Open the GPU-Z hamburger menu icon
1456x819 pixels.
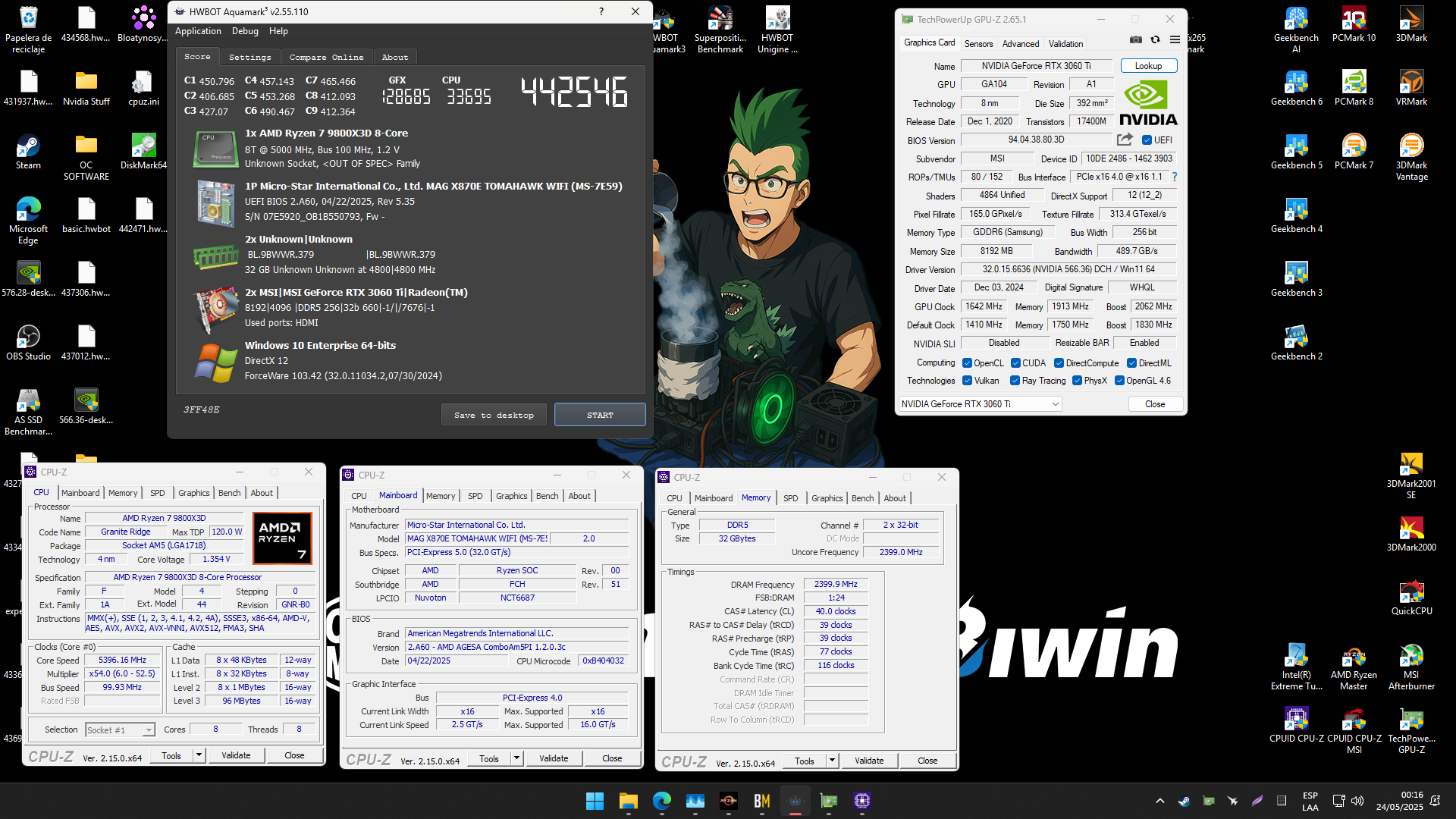(1175, 40)
